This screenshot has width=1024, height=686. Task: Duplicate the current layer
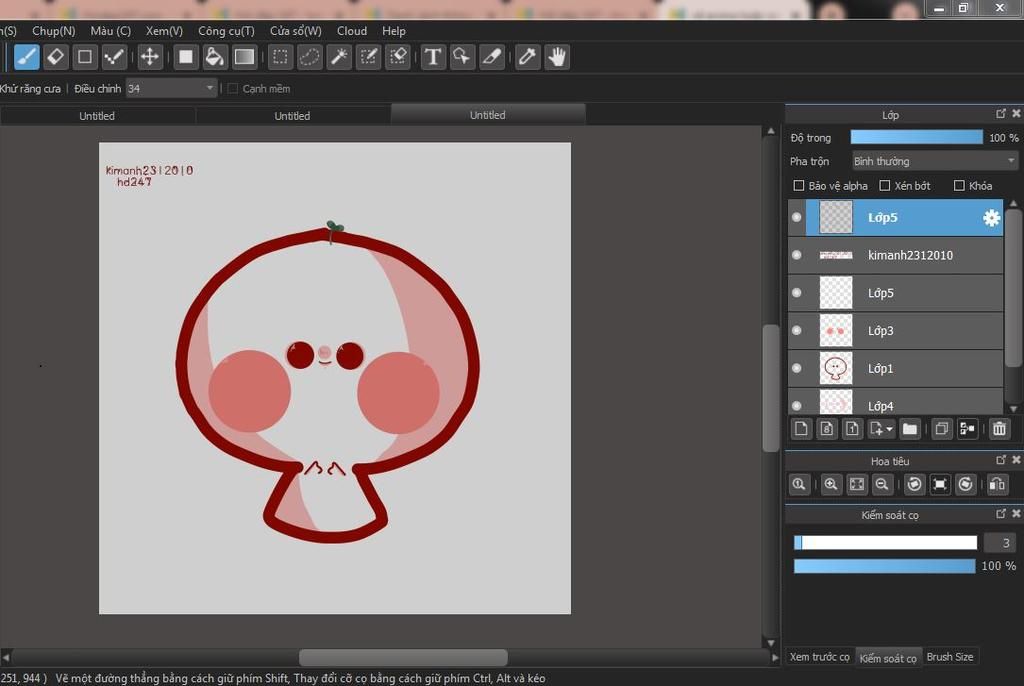[x=941, y=429]
